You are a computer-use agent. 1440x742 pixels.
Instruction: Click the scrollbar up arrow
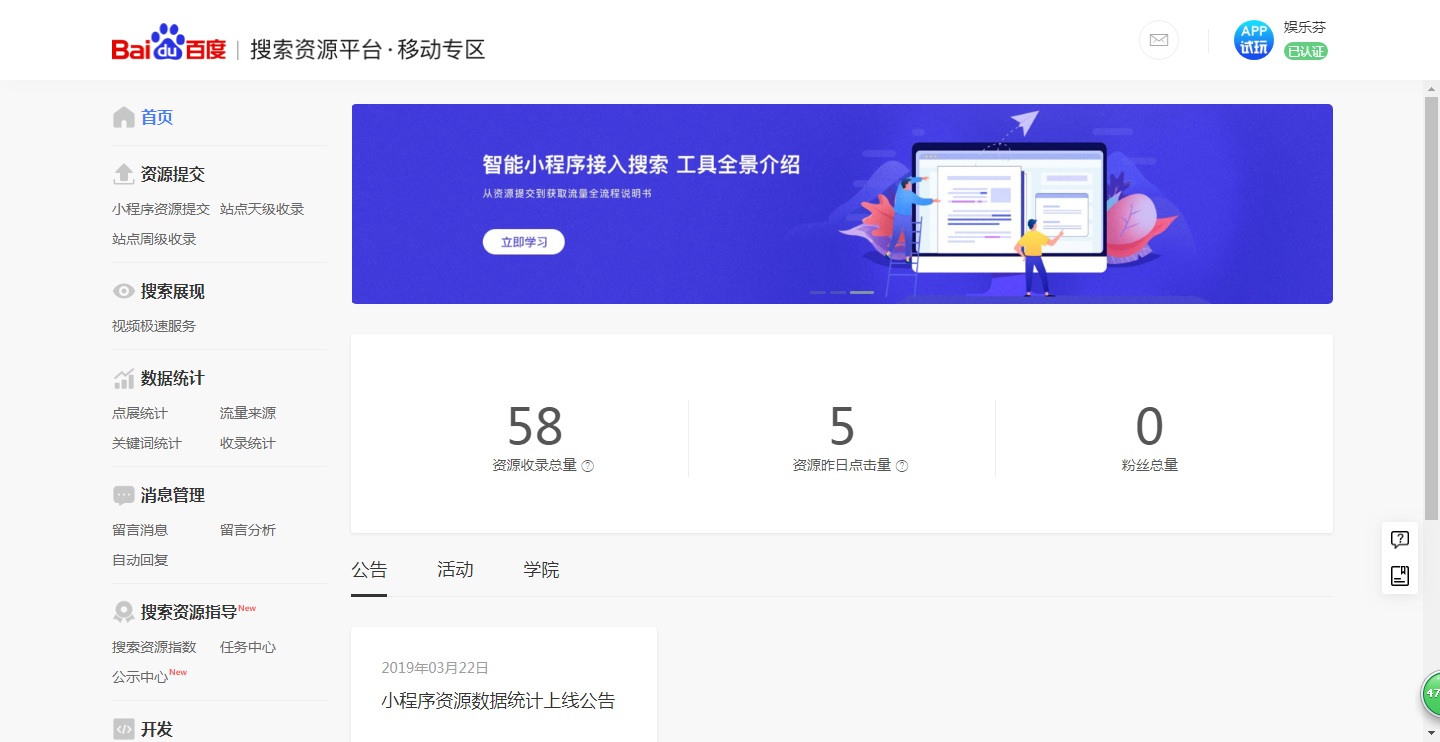1431,88
